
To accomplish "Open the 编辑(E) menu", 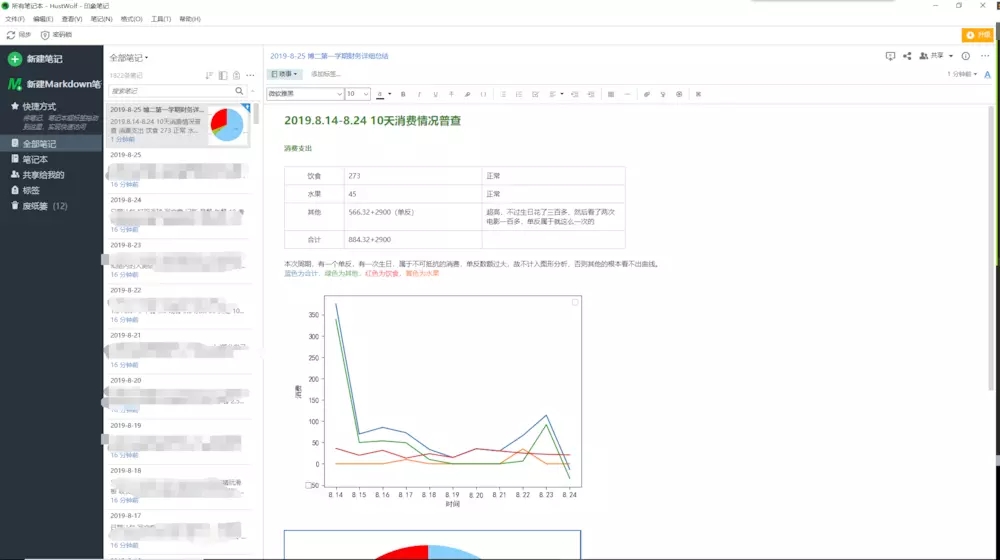I will [x=43, y=19].
